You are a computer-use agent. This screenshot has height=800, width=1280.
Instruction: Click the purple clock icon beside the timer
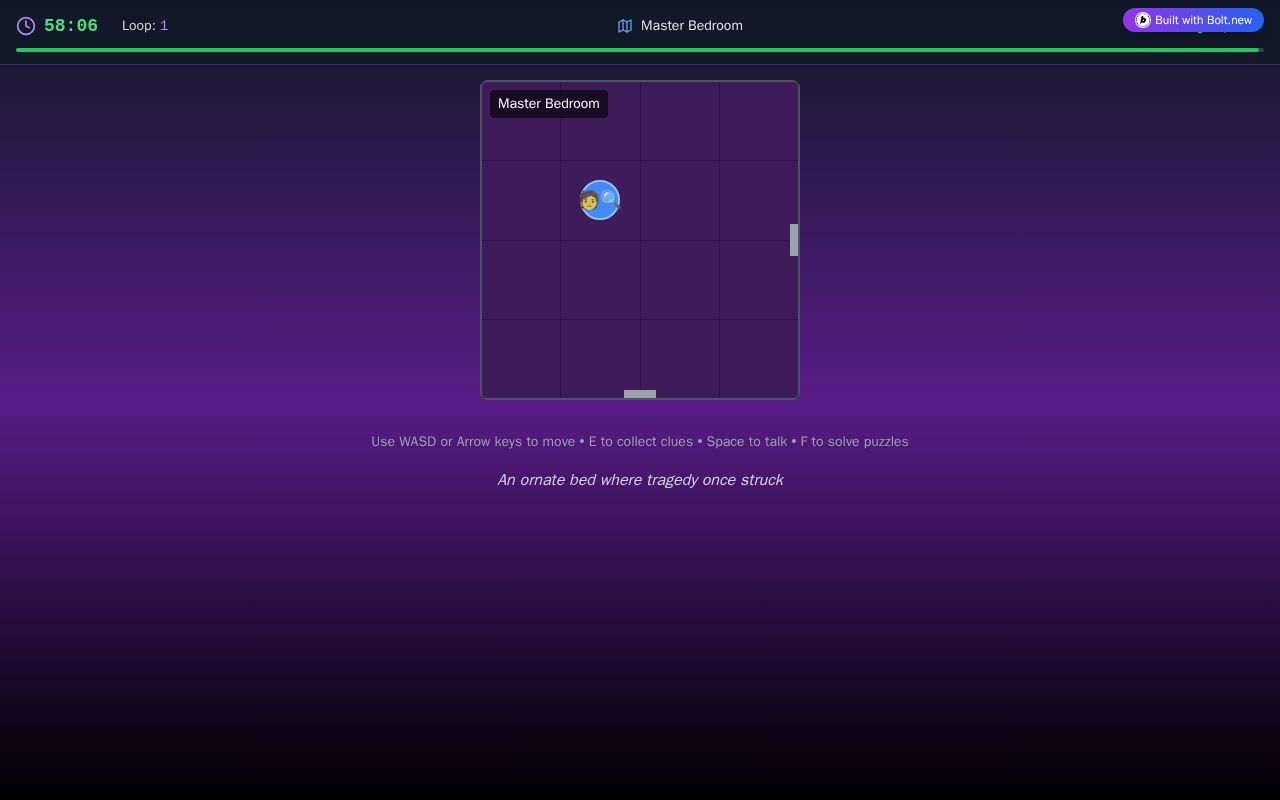pyautogui.click(x=26, y=26)
